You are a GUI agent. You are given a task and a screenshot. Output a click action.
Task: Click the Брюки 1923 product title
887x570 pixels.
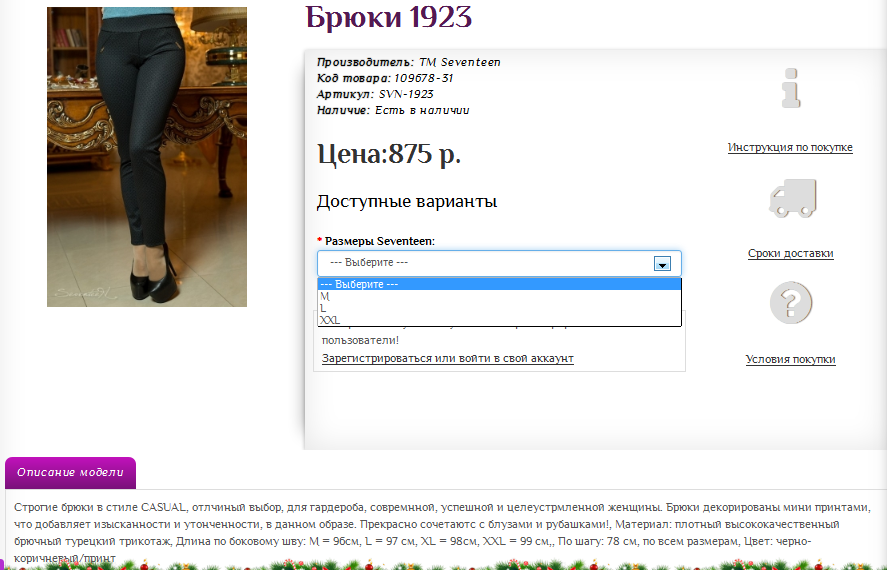point(388,17)
